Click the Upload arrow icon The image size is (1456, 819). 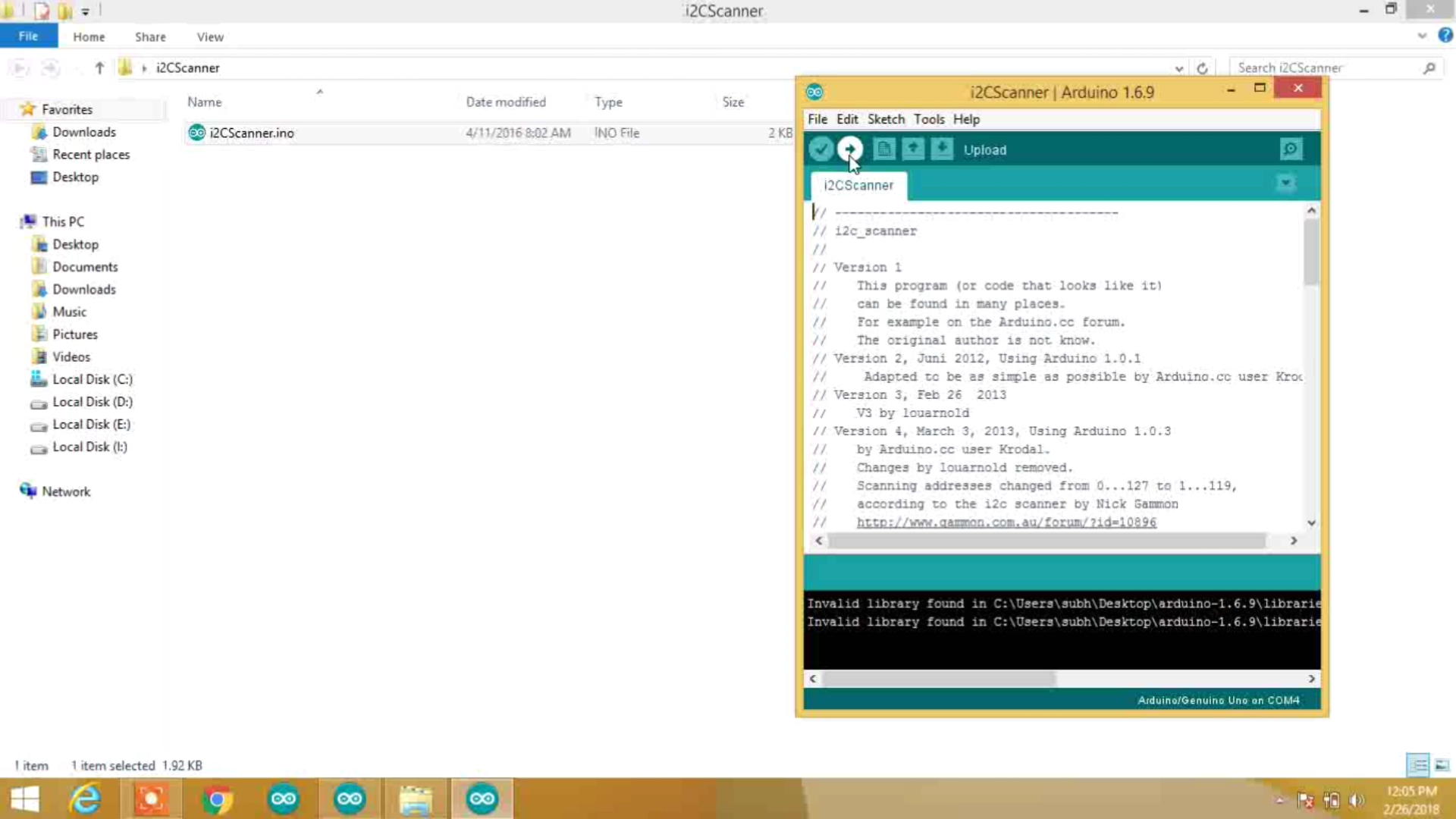pyautogui.click(x=849, y=149)
